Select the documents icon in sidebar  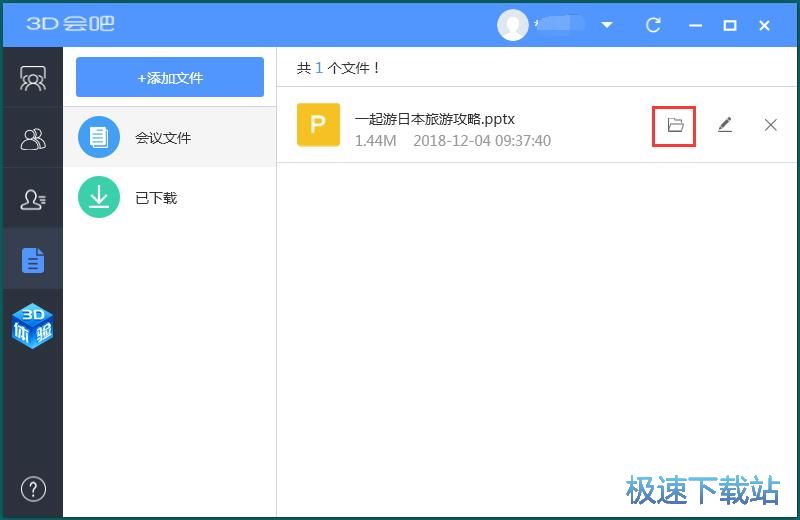tap(33, 260)
